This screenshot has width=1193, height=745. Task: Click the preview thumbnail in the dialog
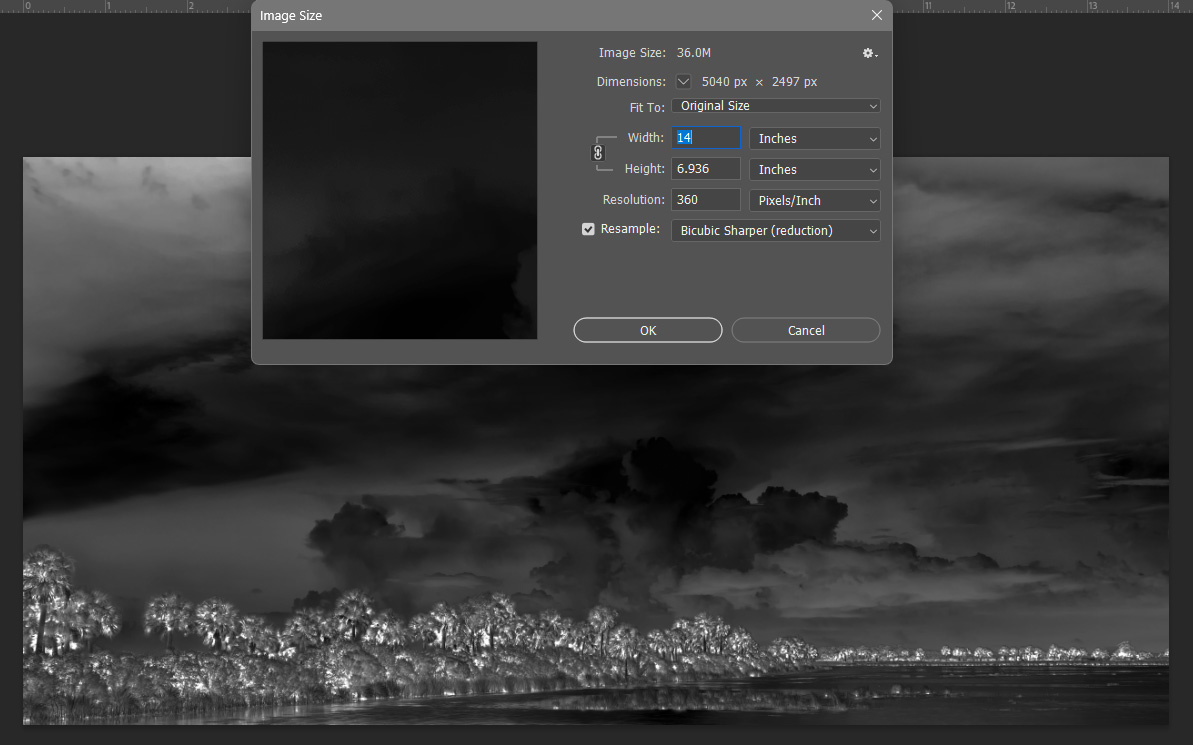399,190
